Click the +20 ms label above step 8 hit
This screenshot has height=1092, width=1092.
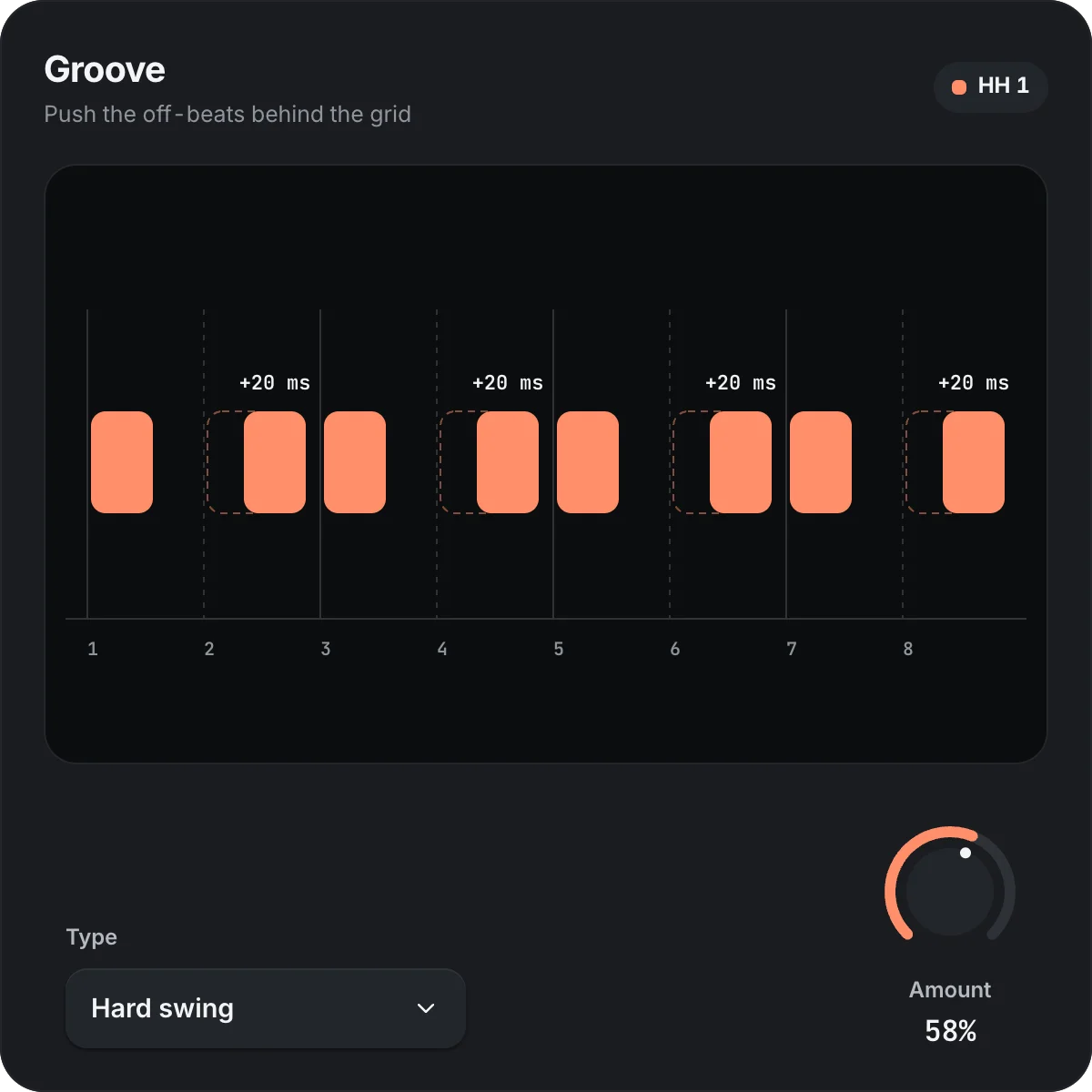tap(974, 383)
